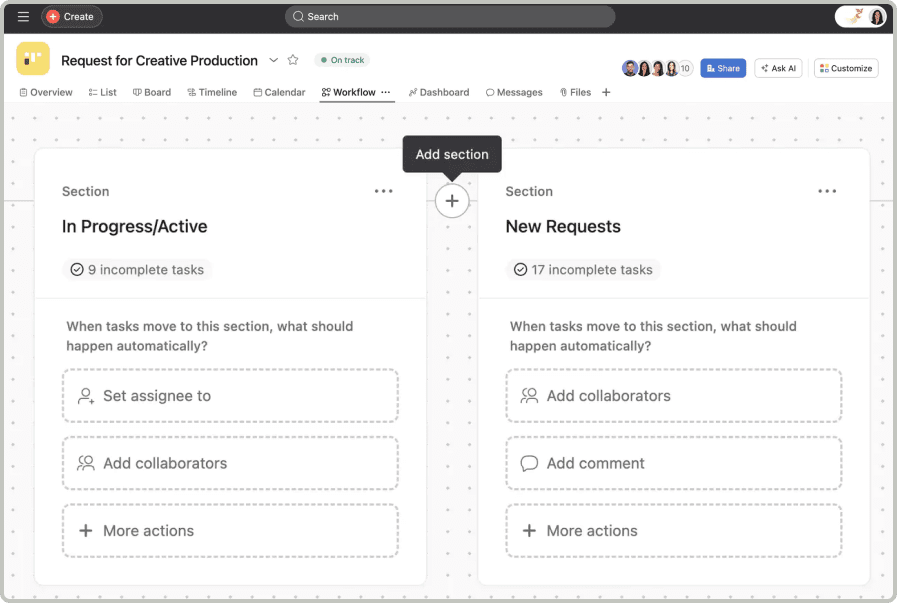Image resolution: width=897 pixels, height=603 pixels.
Task: Open the Dashboard tab
Action: point(439,92)
